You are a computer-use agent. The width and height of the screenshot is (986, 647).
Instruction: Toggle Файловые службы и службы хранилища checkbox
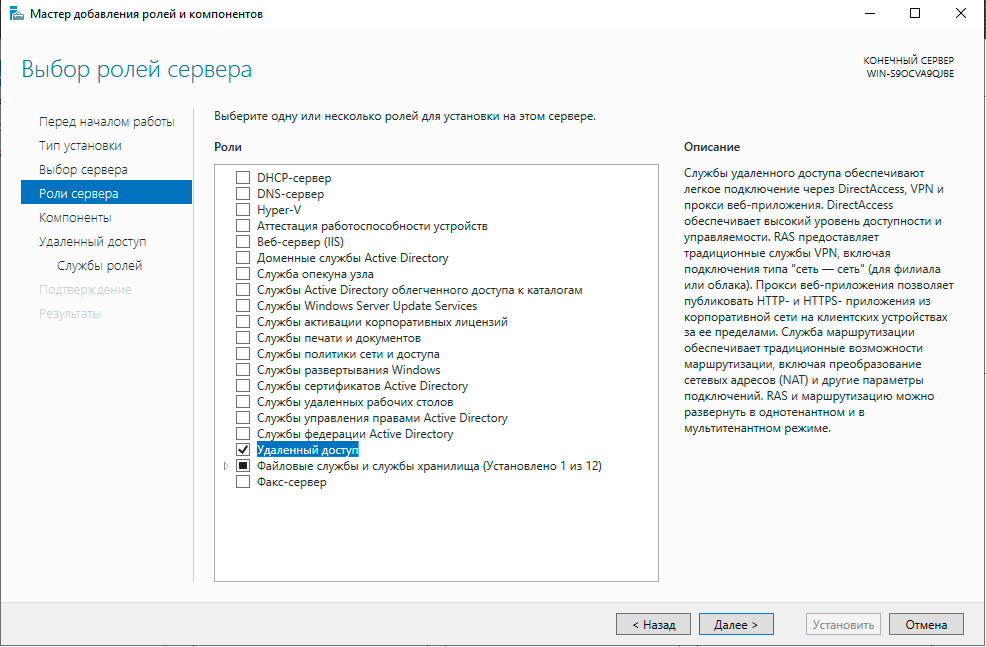click(x=243, y=466)
